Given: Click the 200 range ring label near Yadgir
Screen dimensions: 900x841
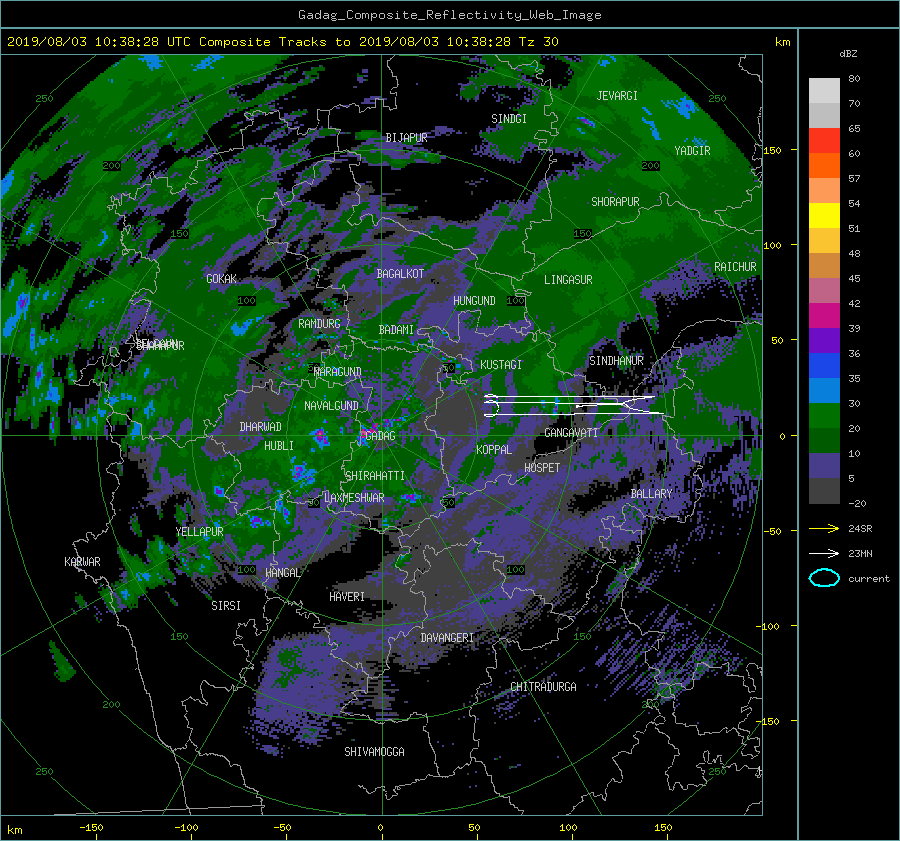Looking at the screenshot, I should coord(650,166).
